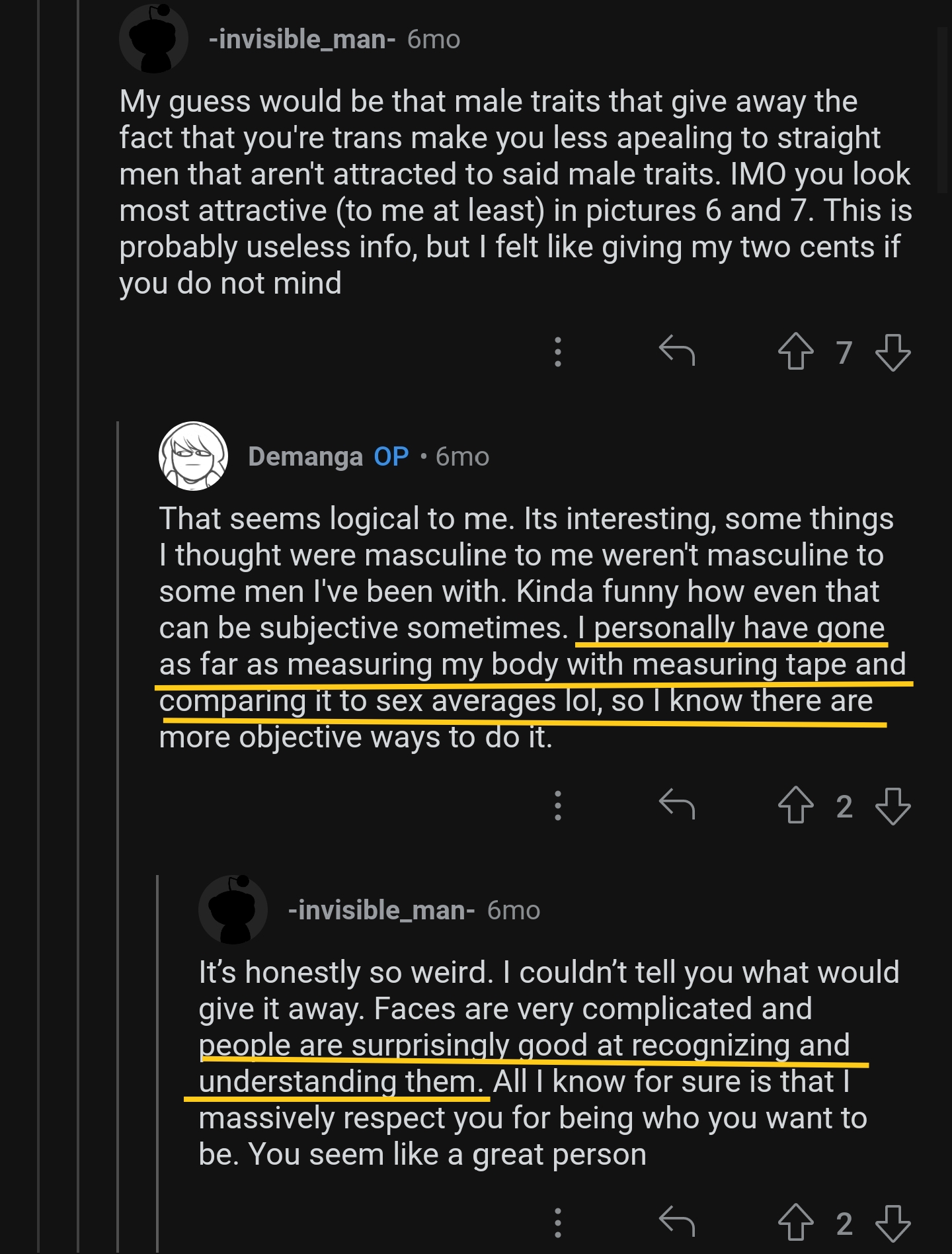The height and width of the screenshot is (1254, 952).
Task: Upvote Demanga's comment
Action: tap(795, 805)
